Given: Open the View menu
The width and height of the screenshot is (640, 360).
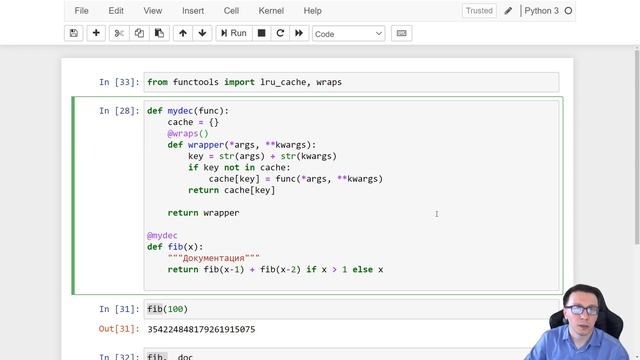Looking at the screenshot, I should [153, 11].
